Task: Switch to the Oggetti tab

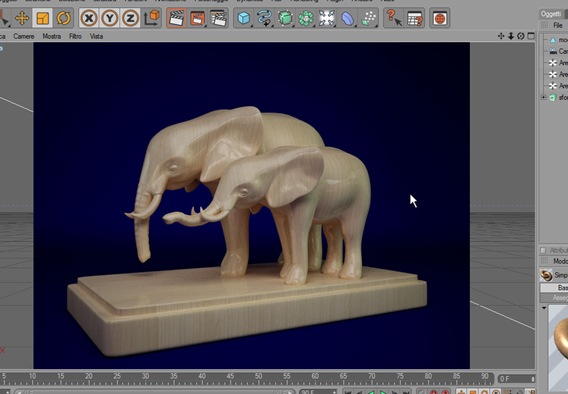Action: (x=551, y=14)
